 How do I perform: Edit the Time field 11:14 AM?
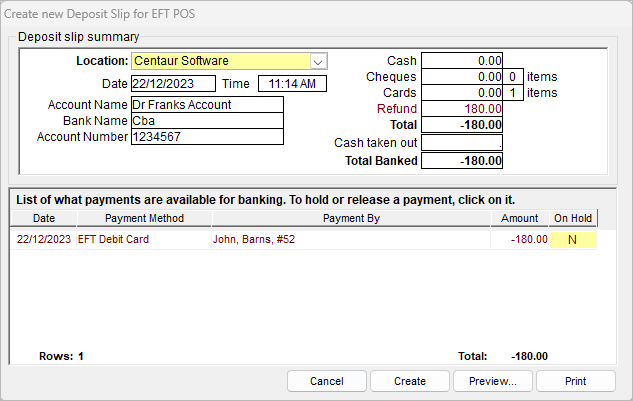(292, 84)
